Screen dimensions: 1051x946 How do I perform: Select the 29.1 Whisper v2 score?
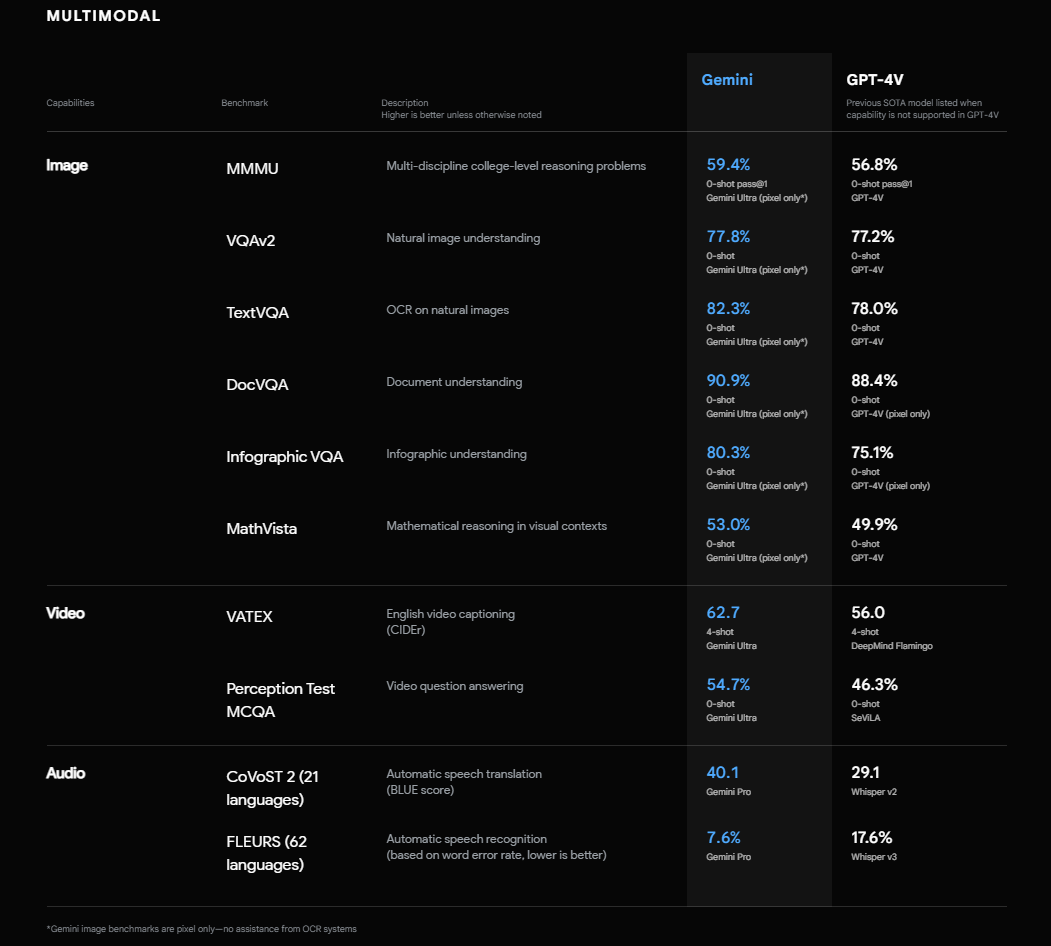pos(865,772)
